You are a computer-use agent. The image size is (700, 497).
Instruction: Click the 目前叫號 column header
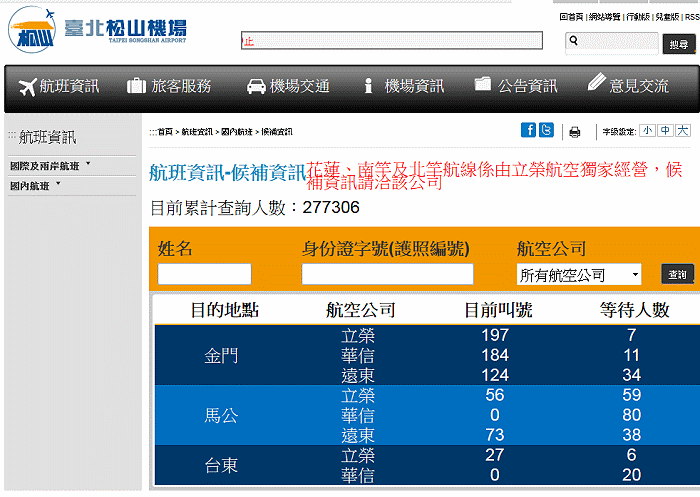point(498,310)
